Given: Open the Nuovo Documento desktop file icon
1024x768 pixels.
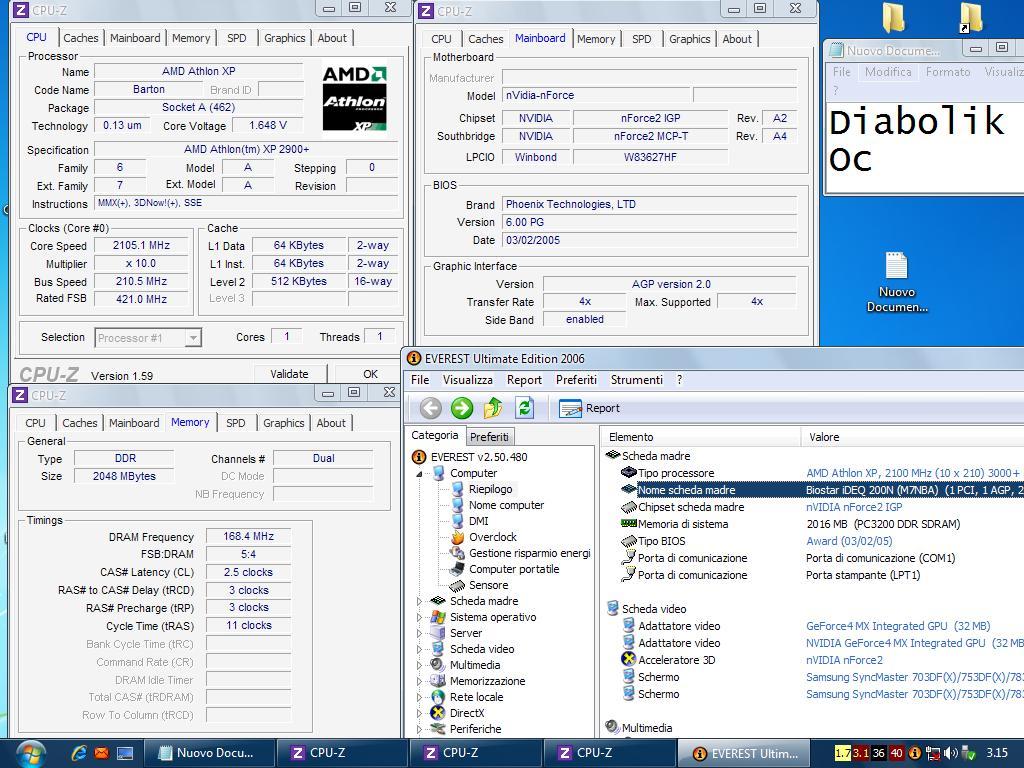Looking at the screenshot, I should pyautogui.click(x=897, y=282).
